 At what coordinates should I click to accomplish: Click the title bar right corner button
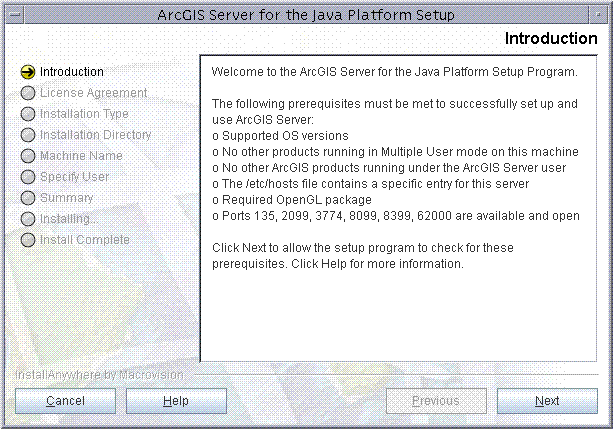click(x=598, y=15)
